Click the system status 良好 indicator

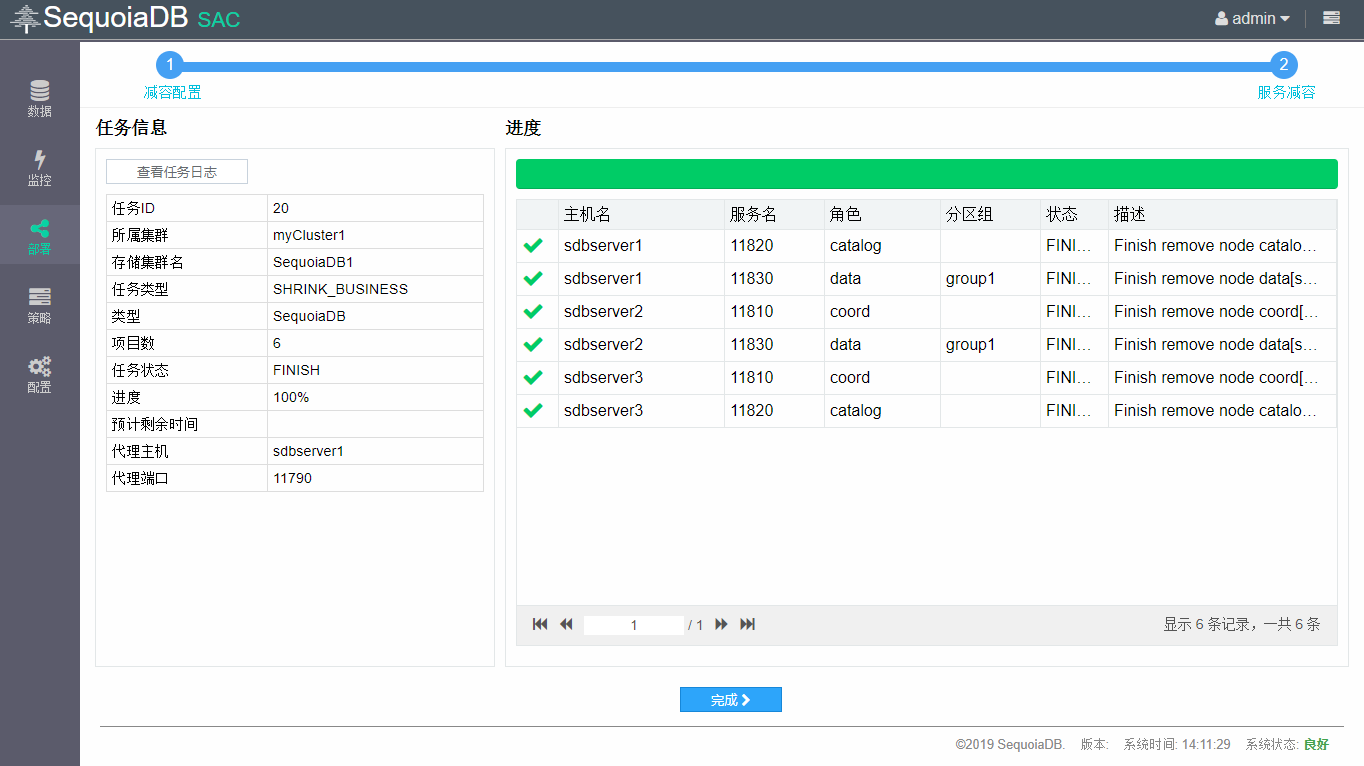(1316, 744)
